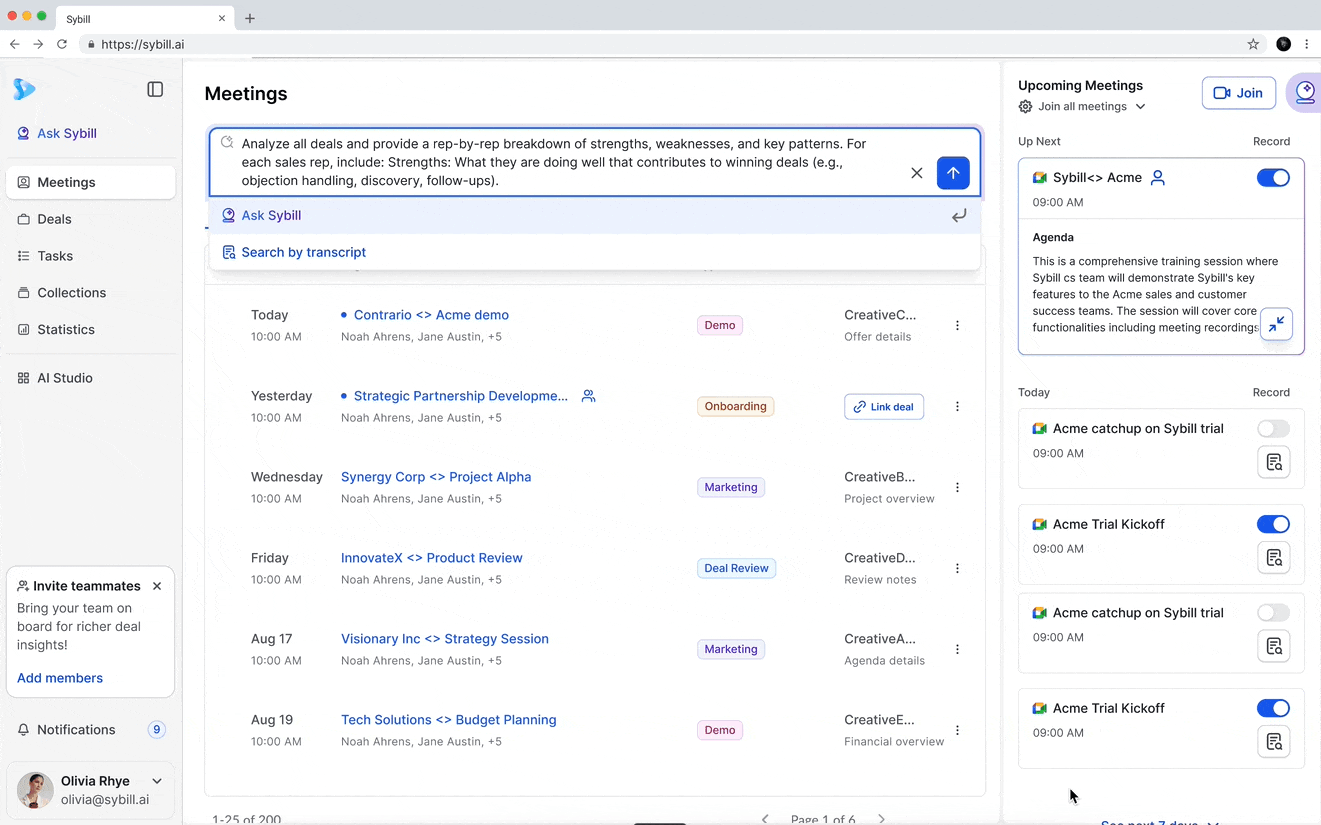This screenshot has width=1321, height=825.
Task: Choose Search by transcript suggestion
Action: pyautogui.click(x=595, y=252)
